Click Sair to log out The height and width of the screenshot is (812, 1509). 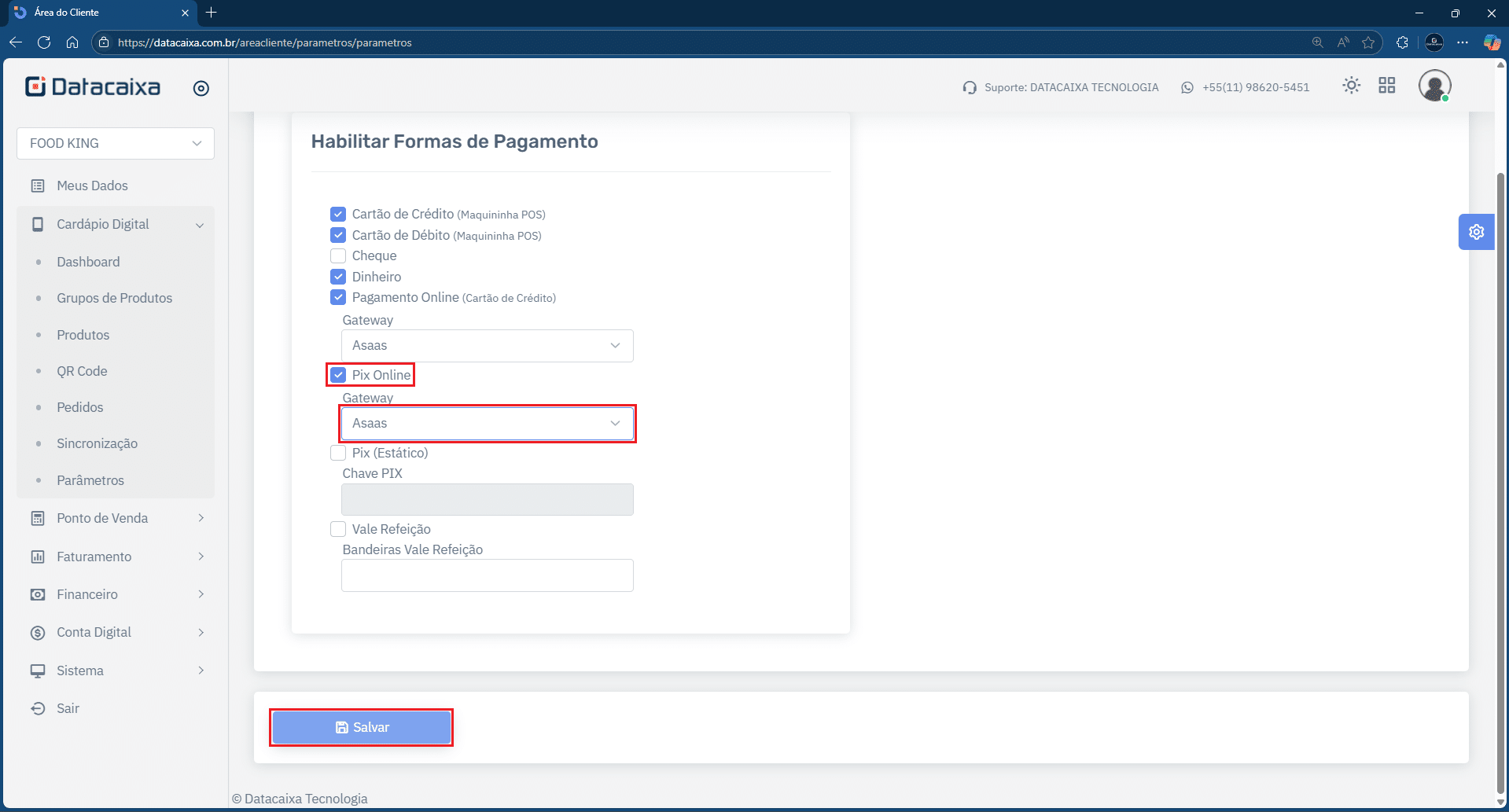[68, 708]
